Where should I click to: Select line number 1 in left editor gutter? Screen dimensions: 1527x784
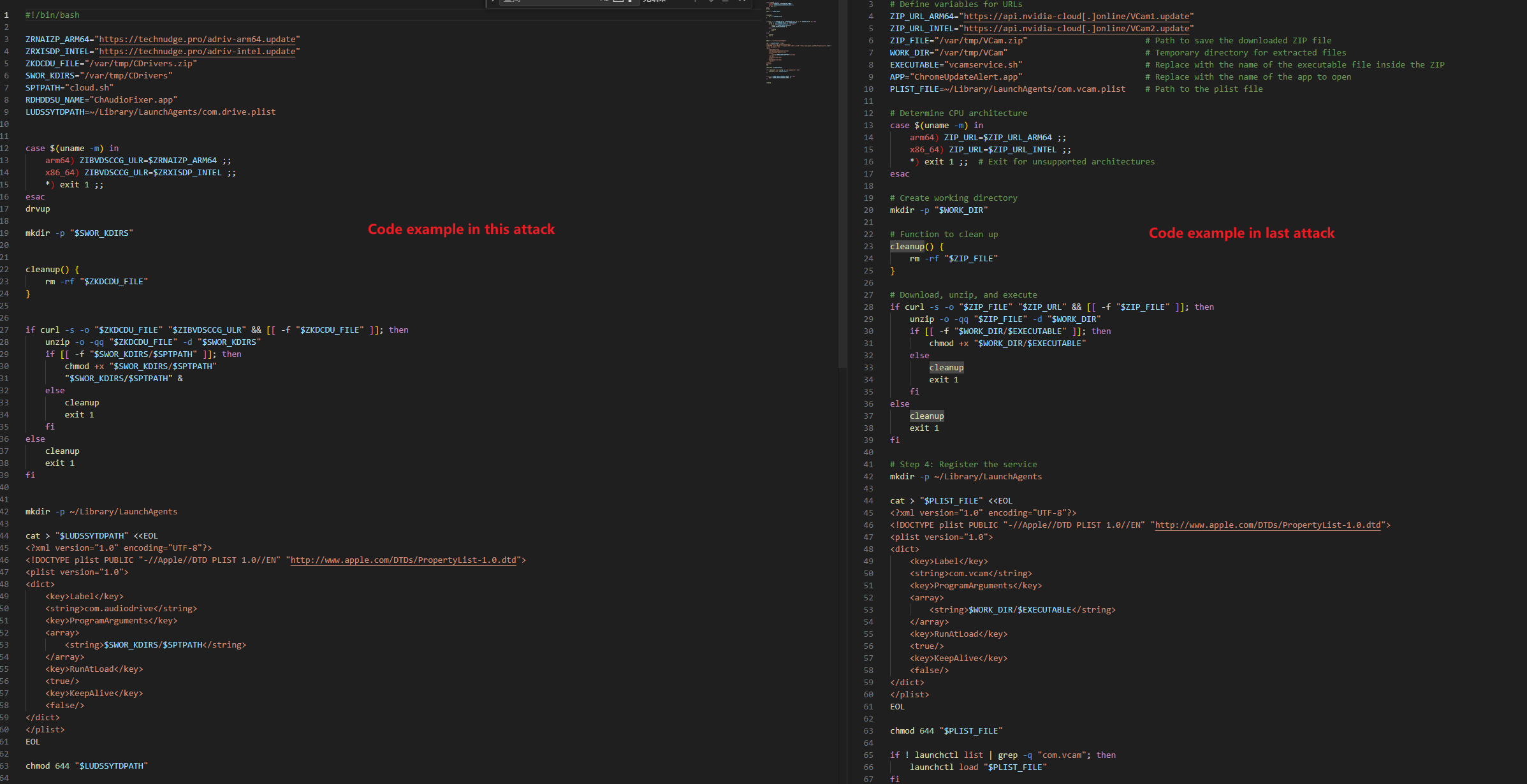tap(6, 15)
